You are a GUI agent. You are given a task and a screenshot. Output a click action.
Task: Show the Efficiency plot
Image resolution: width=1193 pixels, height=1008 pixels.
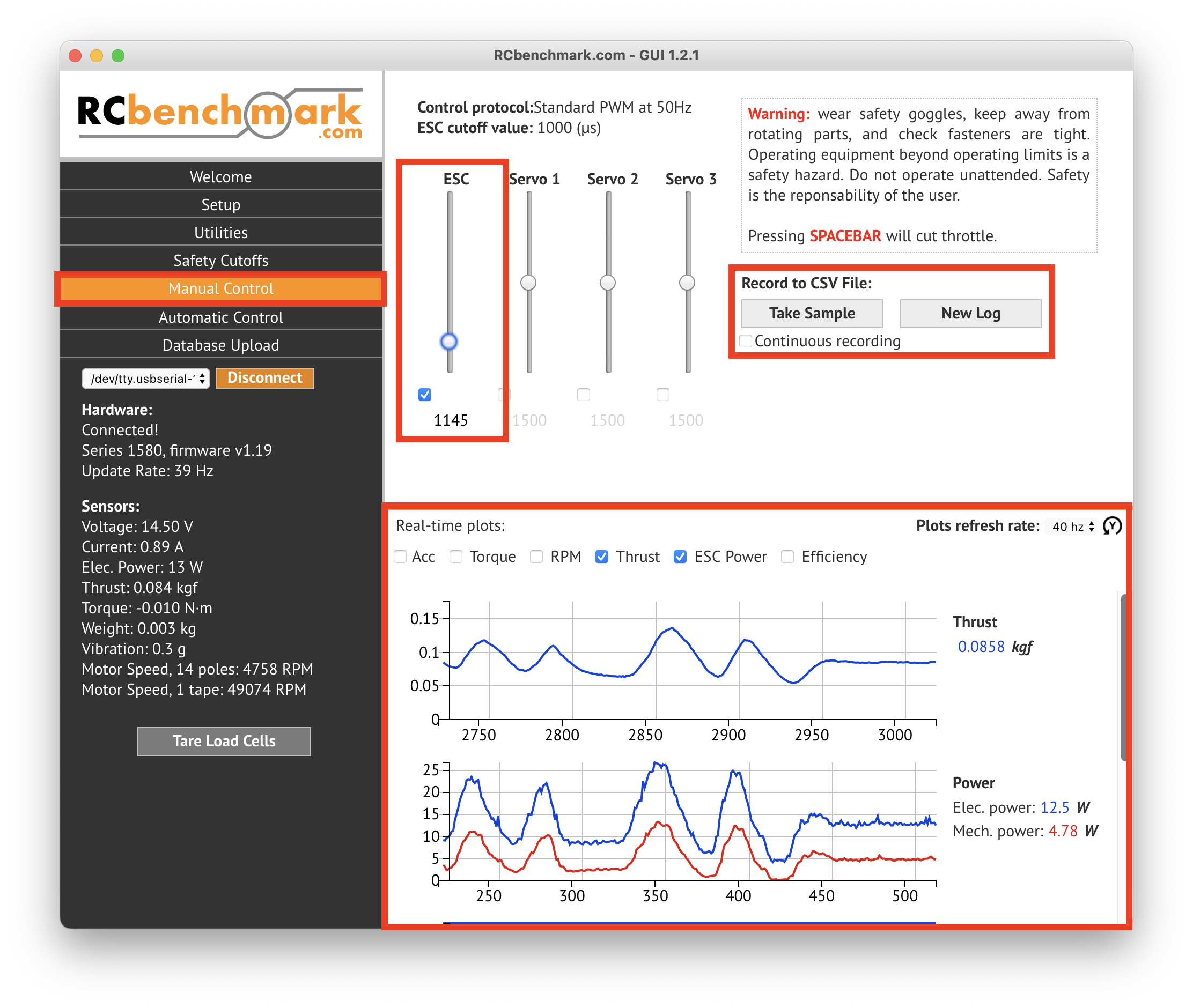[787, 557]
